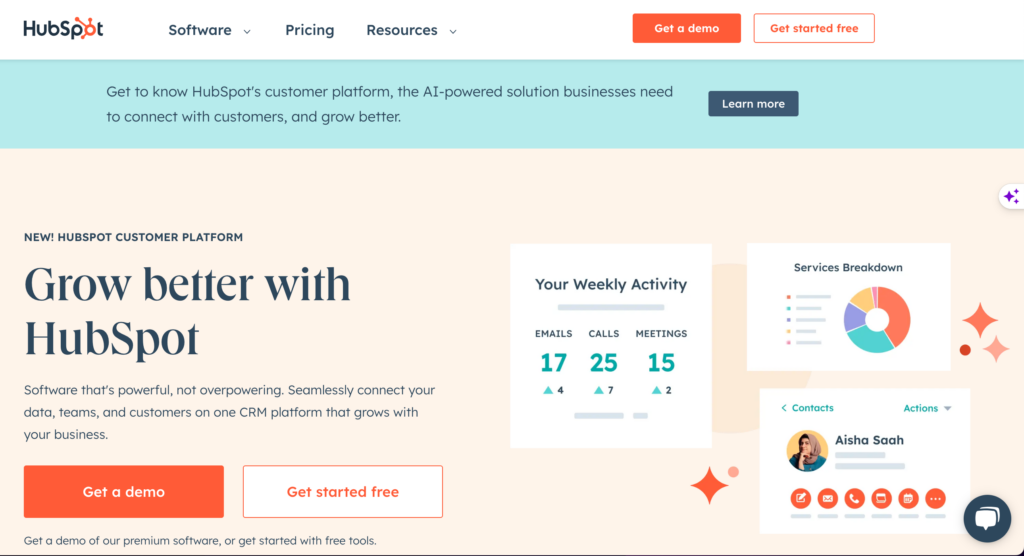Expand the Resources menu chevron
The height and width of the screenshot is (556, 1024).
pos(453,31)
